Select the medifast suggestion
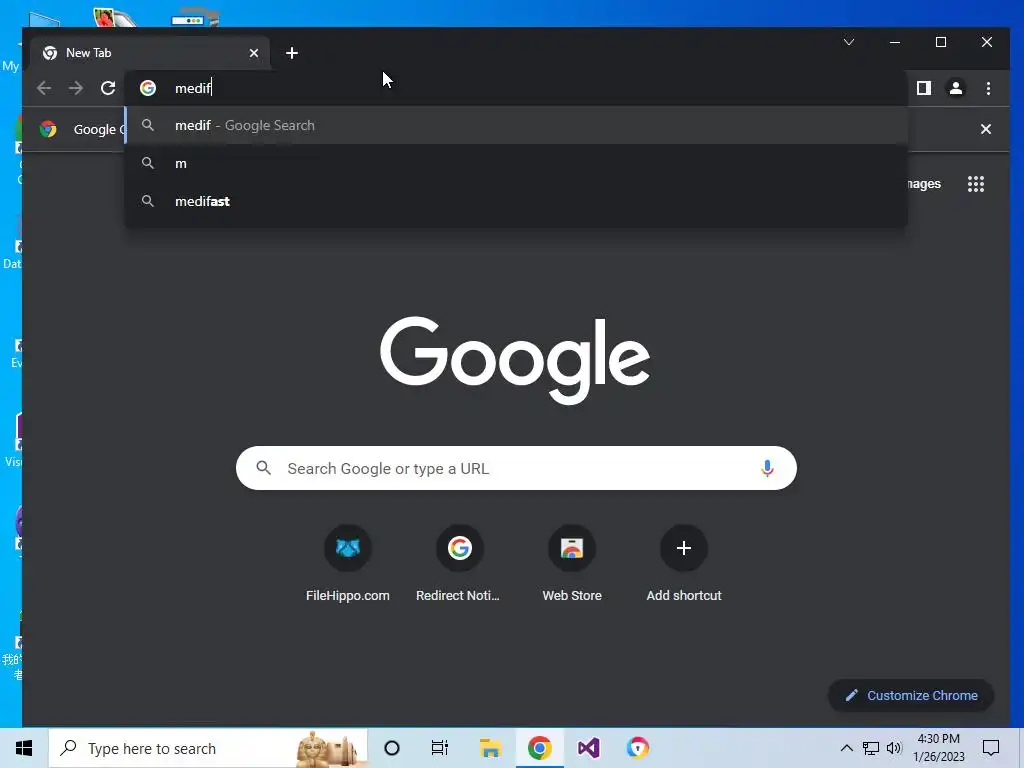The image size is (1024, 768). tap(516, 201)
